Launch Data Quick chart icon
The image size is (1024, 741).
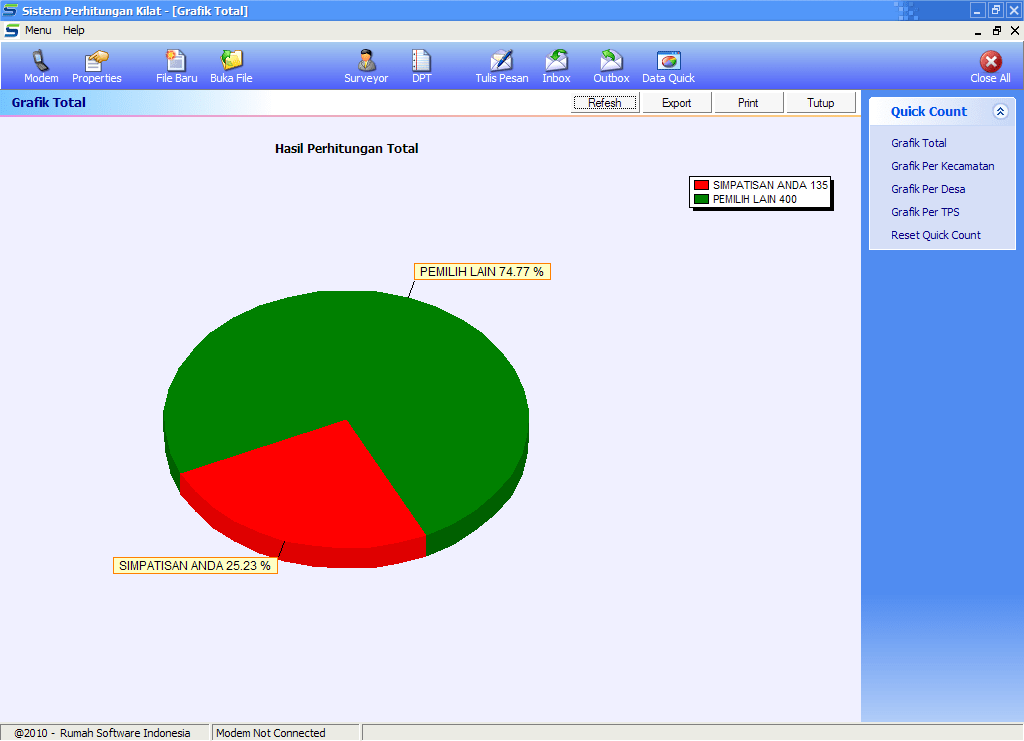(x=668, y=62)
